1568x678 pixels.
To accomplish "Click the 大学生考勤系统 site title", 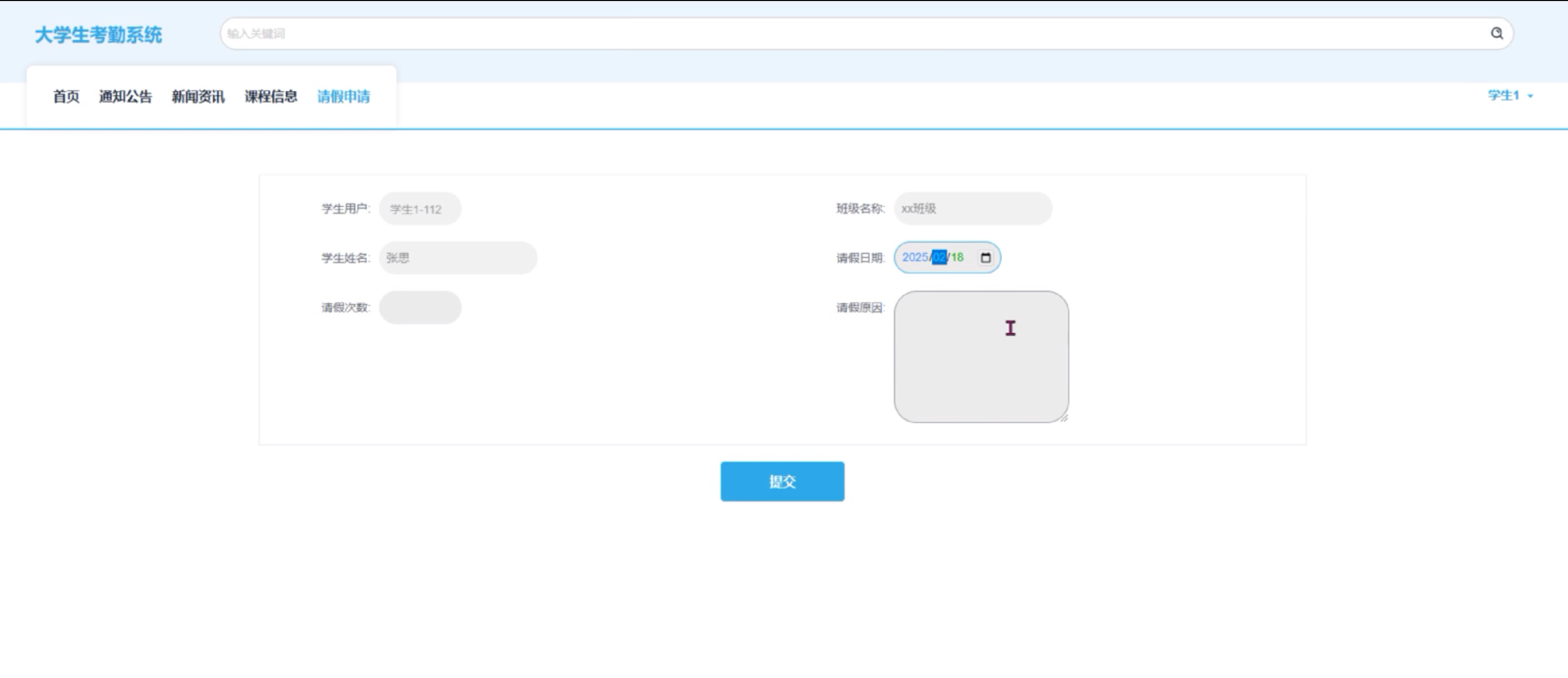I will (98, 35).
